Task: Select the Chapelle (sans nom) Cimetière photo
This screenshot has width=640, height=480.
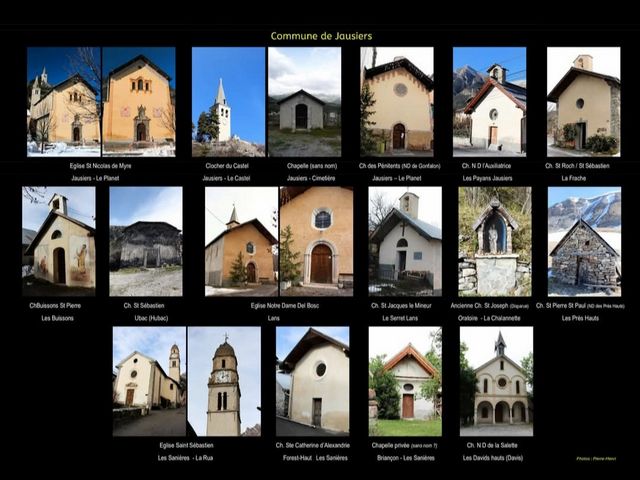Action: coord(303,101)
